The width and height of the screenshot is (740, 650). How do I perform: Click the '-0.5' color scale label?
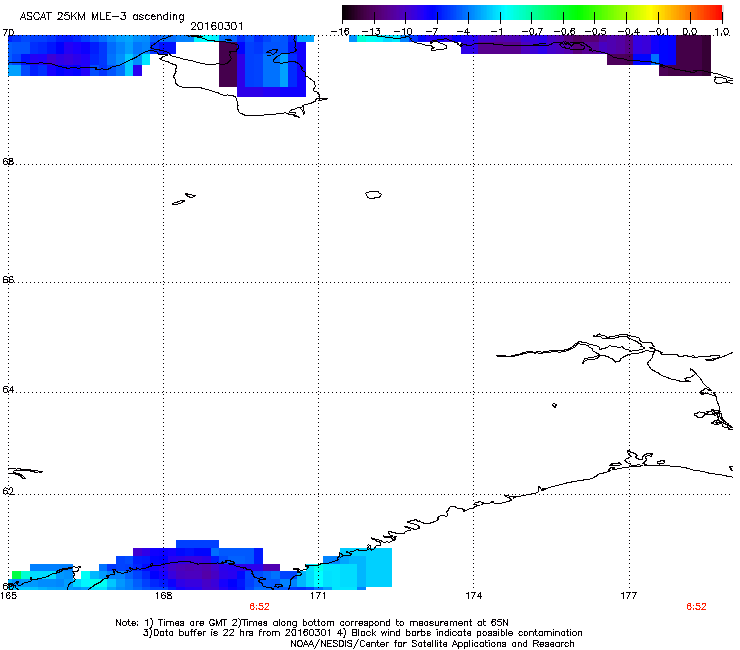(x=596, y=32)
